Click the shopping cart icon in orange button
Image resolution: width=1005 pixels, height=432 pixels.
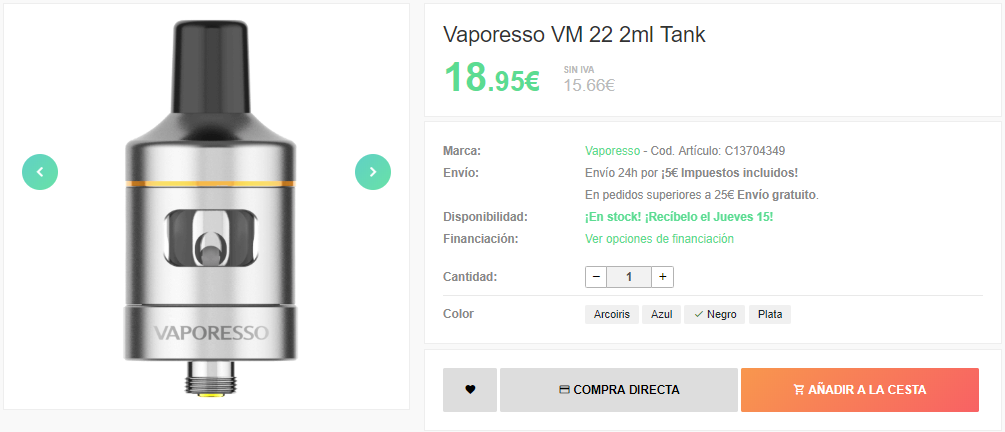click(x=799, y=390)
